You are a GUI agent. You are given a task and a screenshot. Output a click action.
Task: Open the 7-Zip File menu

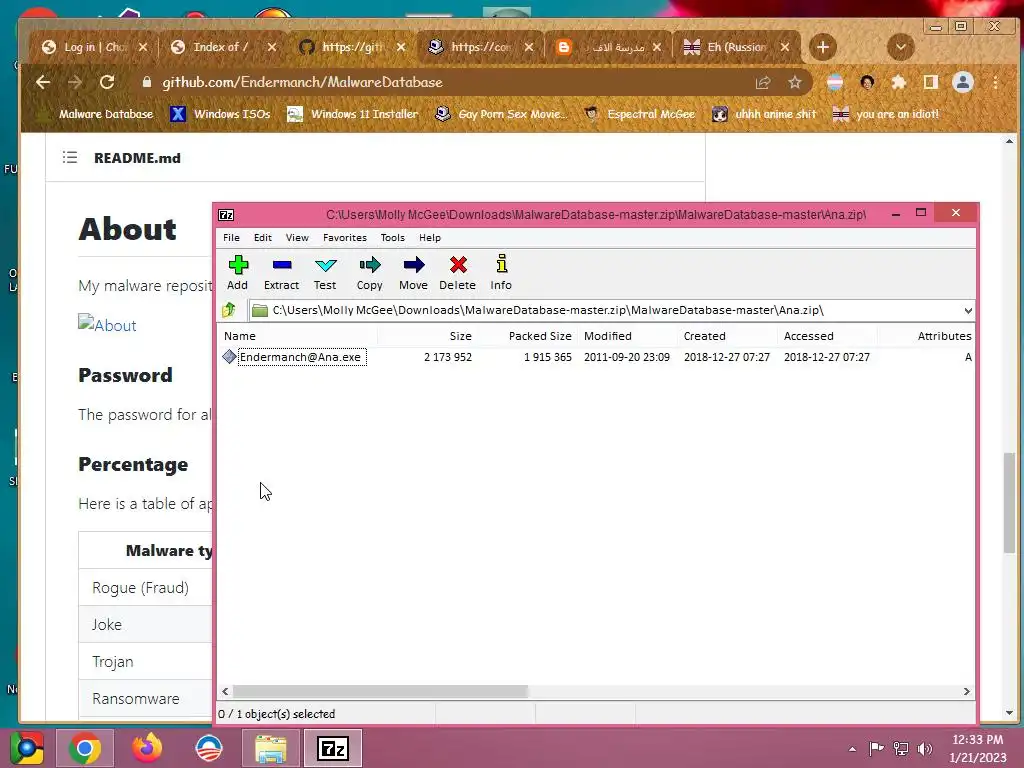(x=231, y=238)
